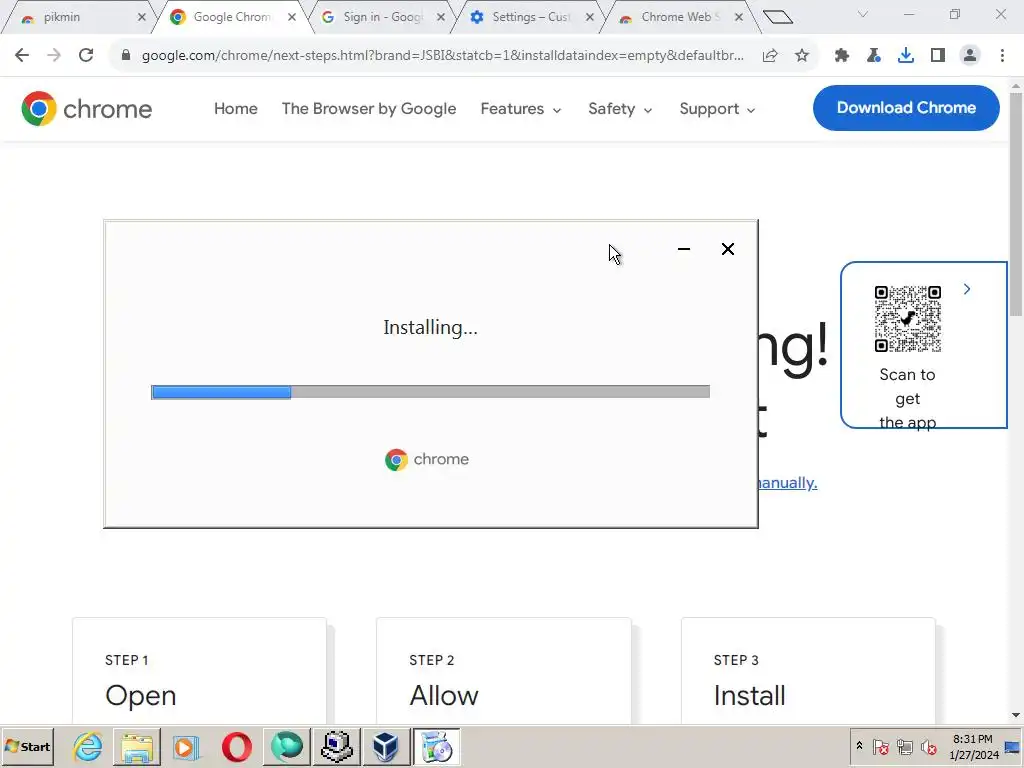Switch to the Sign in - Google tab

click(382, 17)
